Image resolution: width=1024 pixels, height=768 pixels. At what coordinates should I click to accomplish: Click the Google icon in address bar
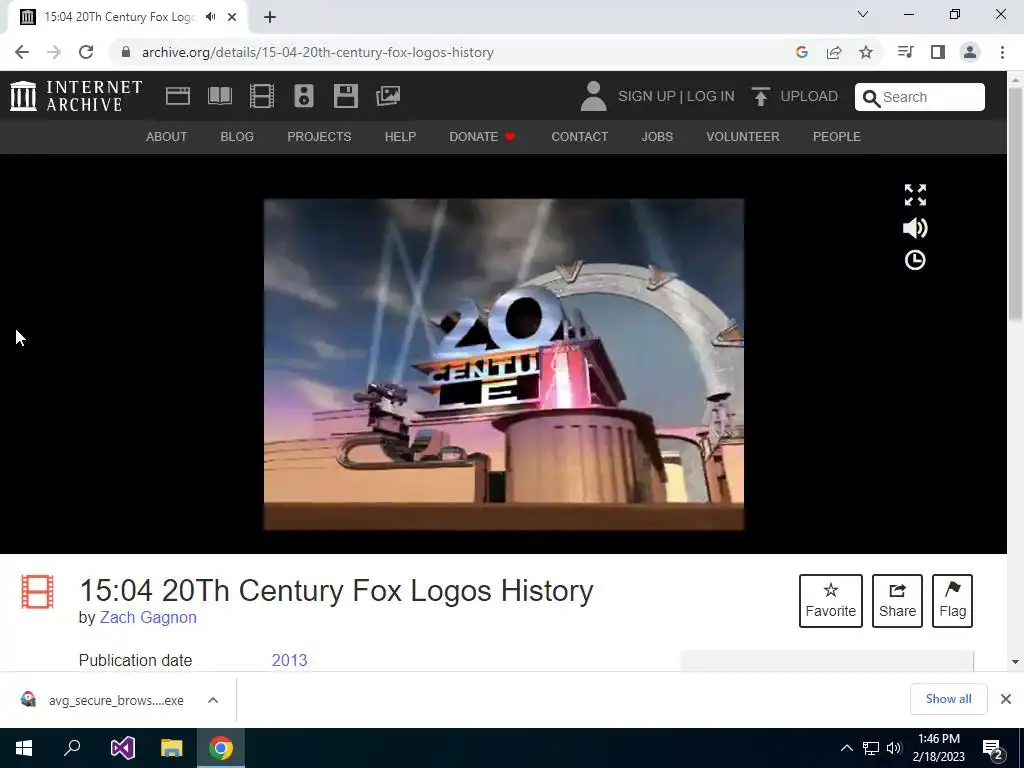coord(802,52)
